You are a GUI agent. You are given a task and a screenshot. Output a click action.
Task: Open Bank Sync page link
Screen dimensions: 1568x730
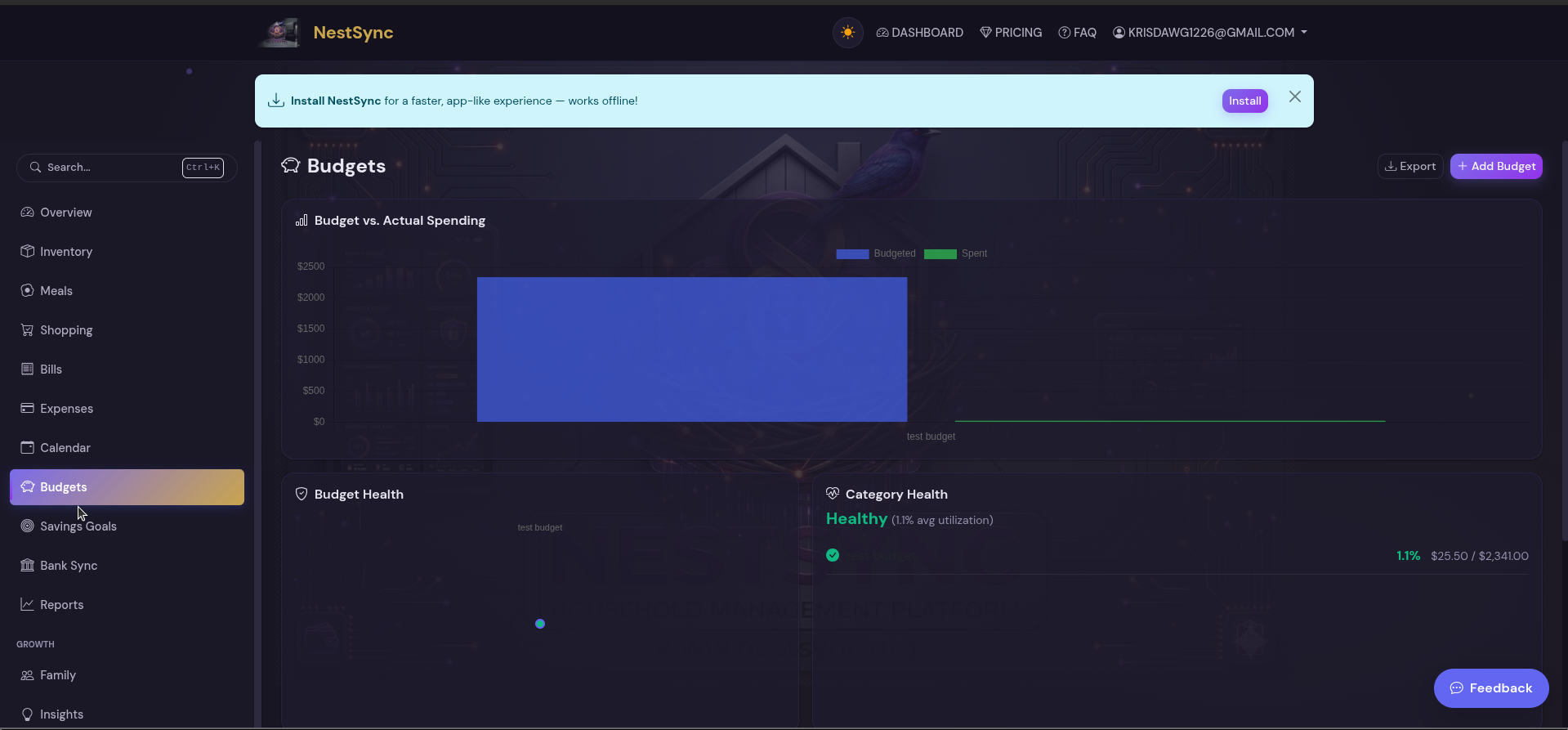tap(127, 566)
